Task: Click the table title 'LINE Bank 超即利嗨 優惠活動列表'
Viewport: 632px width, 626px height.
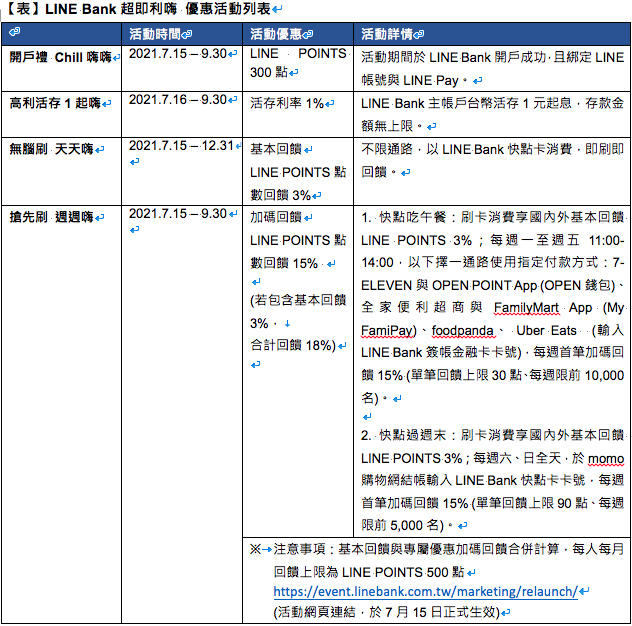Action: pos(158,8)
